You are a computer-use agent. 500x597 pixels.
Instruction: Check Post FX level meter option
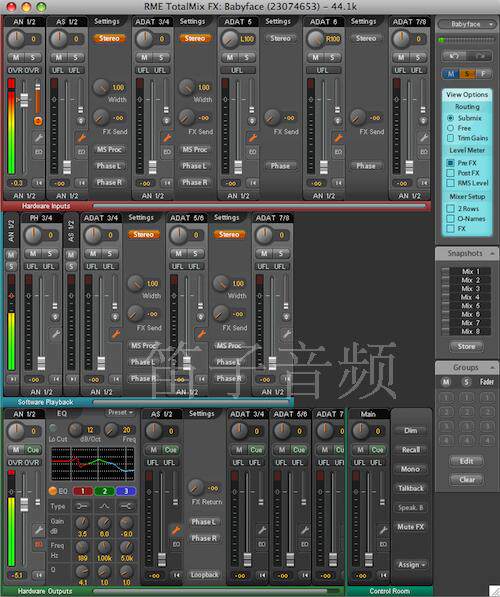click(450, 173)
